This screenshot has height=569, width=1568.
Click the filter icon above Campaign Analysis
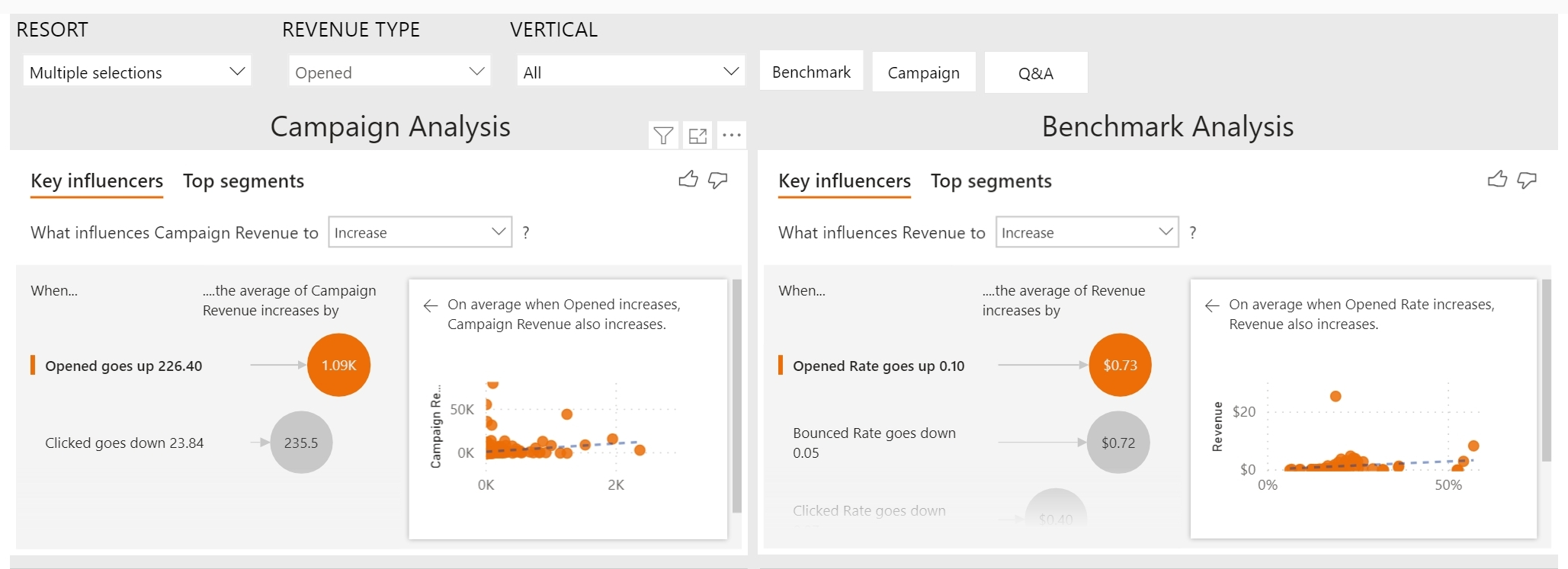(x=663, y=136)
